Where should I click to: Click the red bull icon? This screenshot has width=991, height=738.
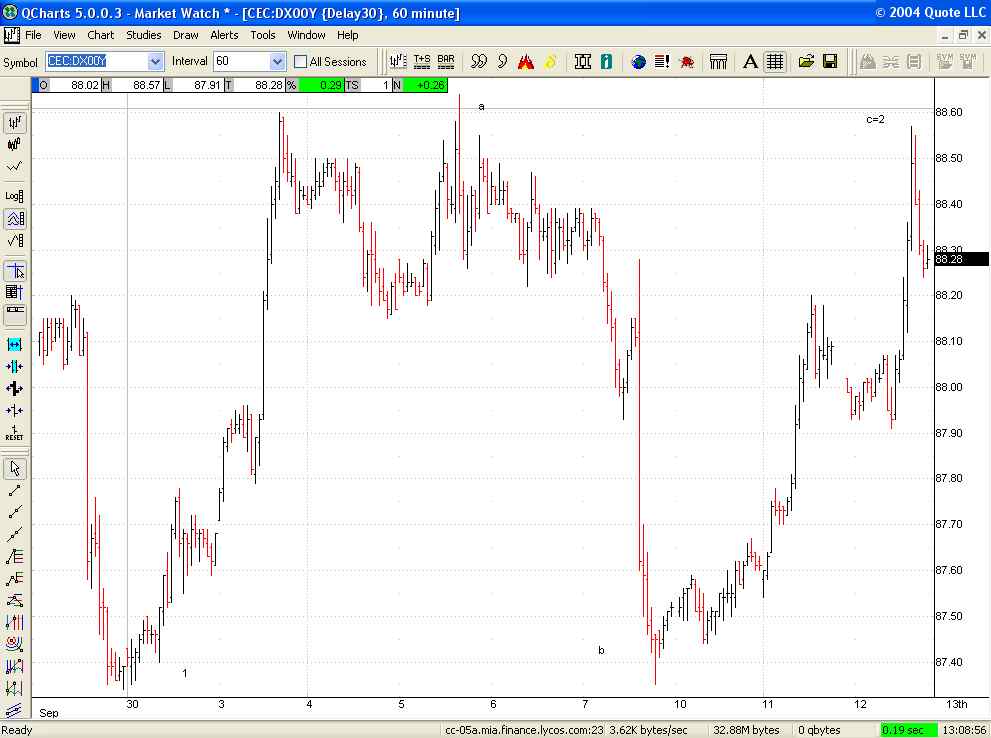pyautogui.click(x=686, y=61)
